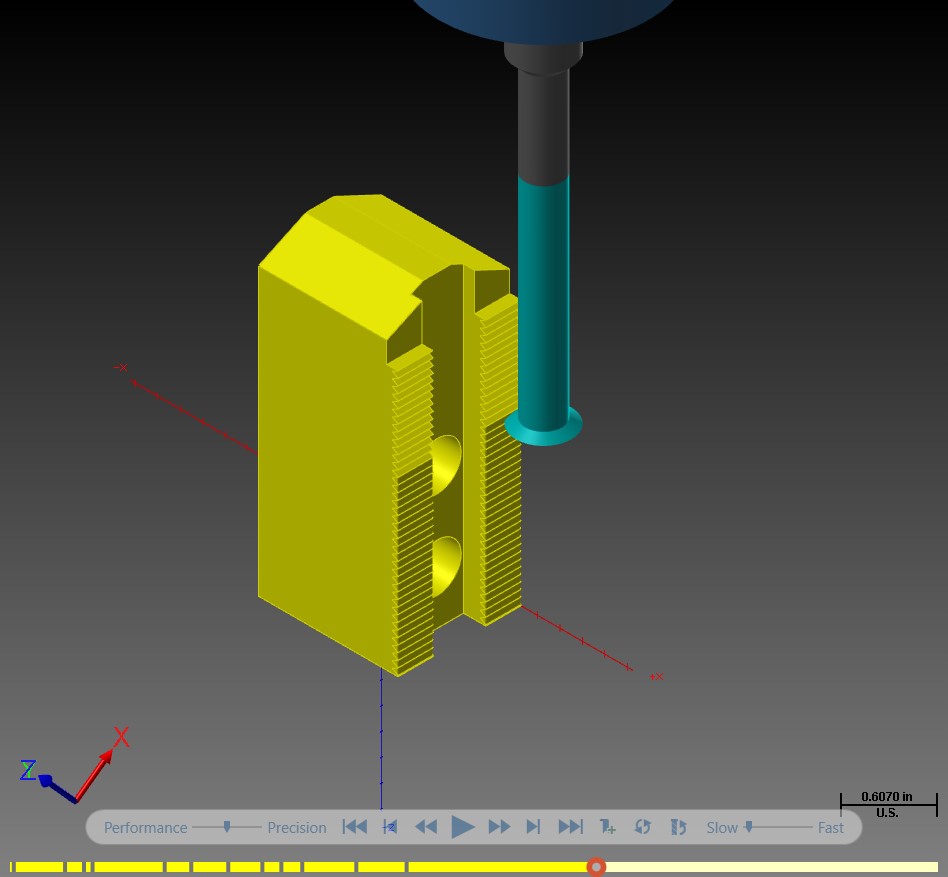
Task: Toggle the loop playback icon
Action: tap(643, 827)
